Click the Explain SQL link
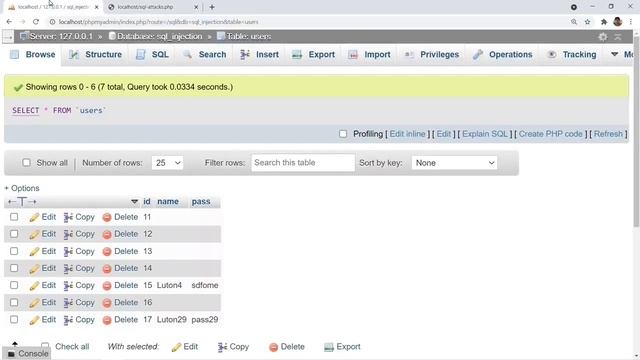 [485, 134]
